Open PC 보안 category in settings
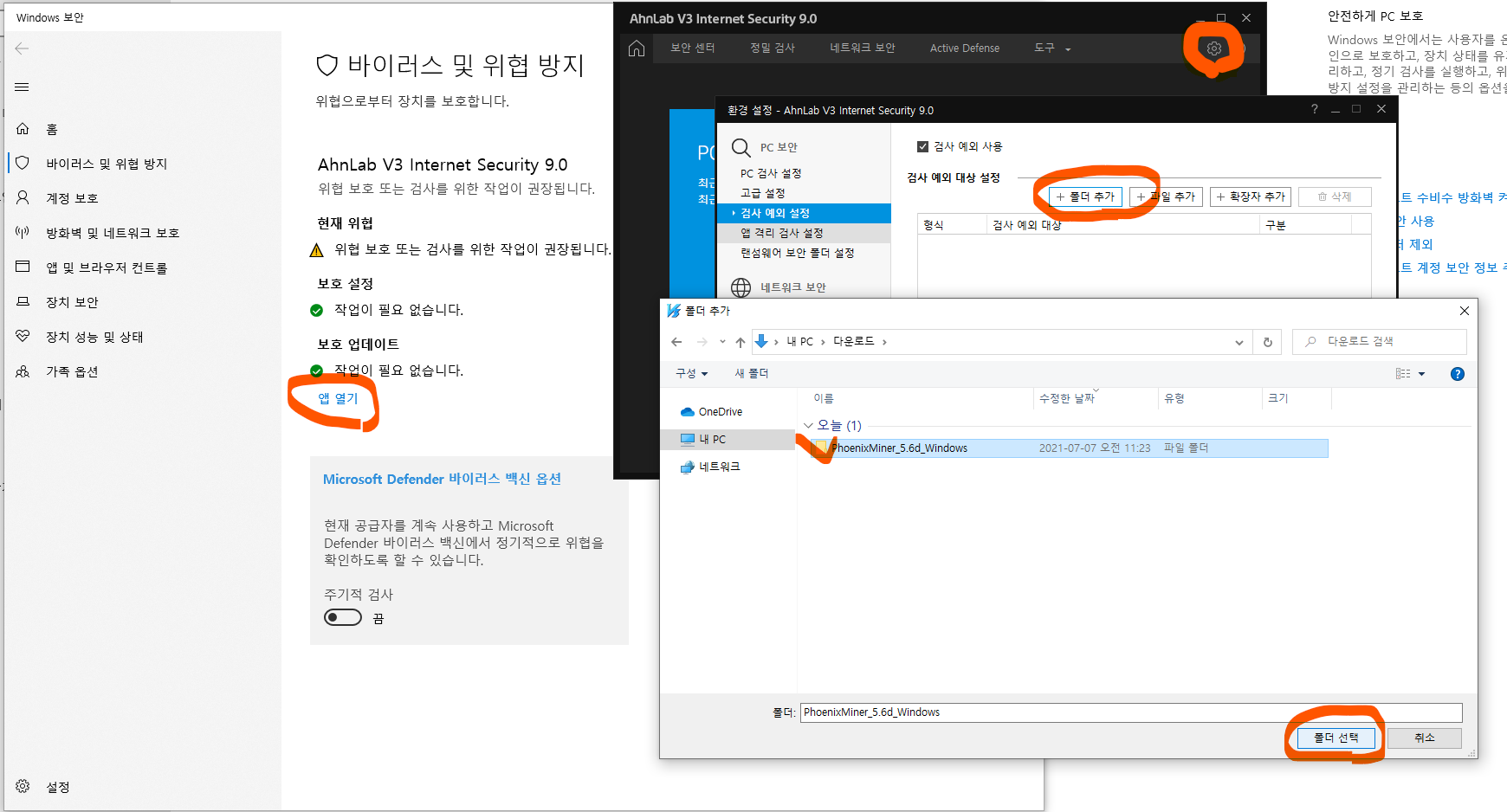Viewport: 1507px width, 812px height. point(779,147)
